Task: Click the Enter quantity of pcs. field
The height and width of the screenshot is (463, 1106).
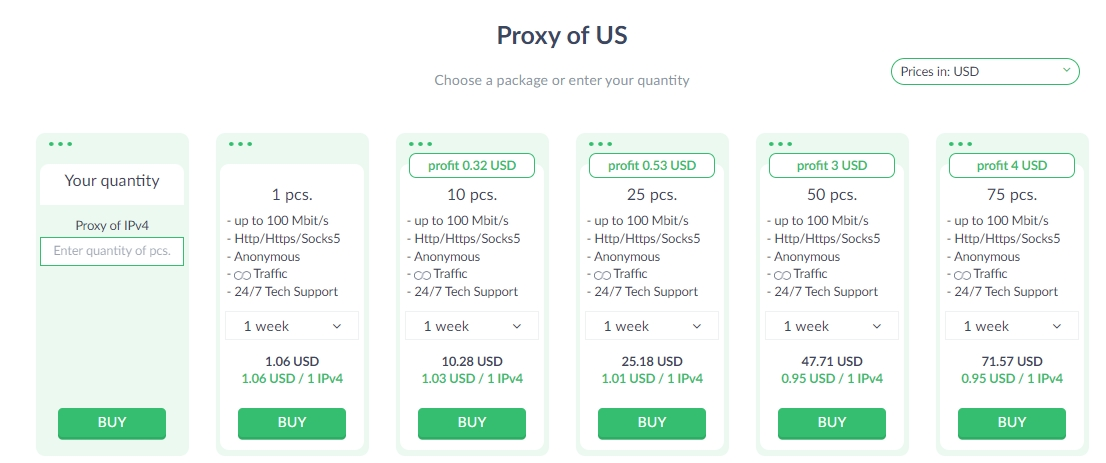Action: (112, 251)
